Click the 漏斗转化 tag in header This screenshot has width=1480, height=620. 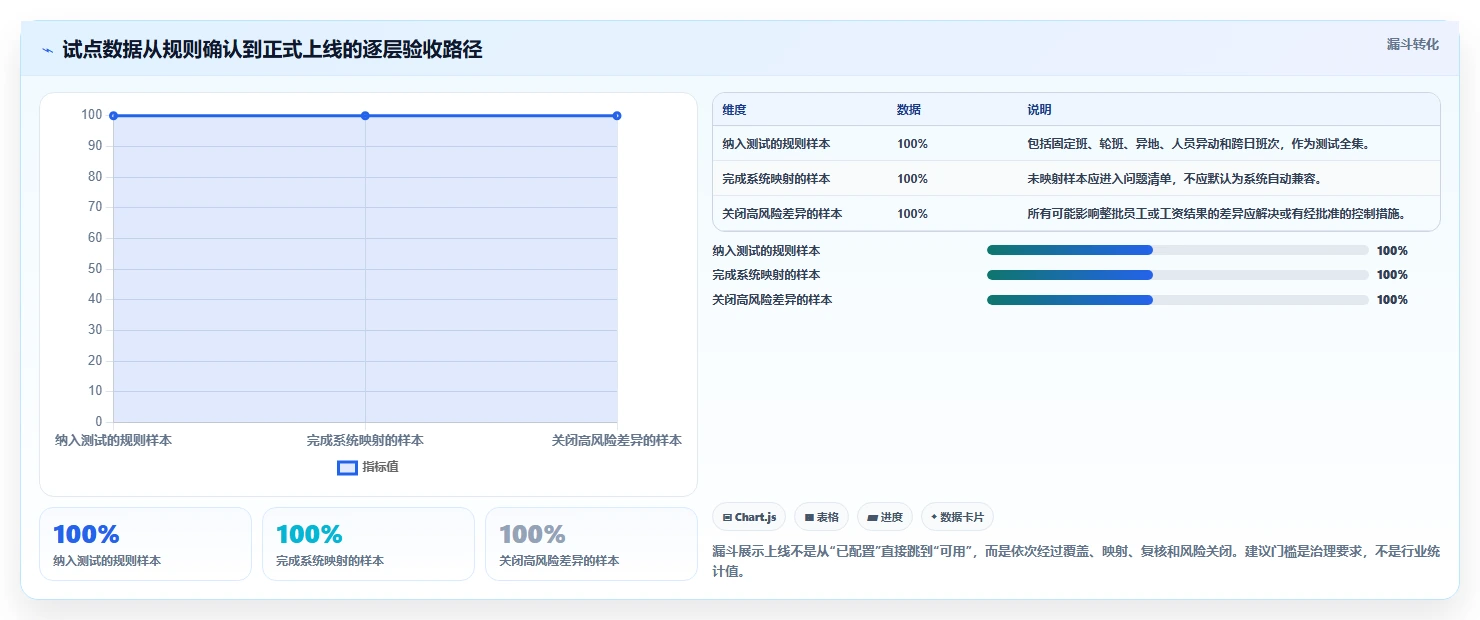[1413, 44]
